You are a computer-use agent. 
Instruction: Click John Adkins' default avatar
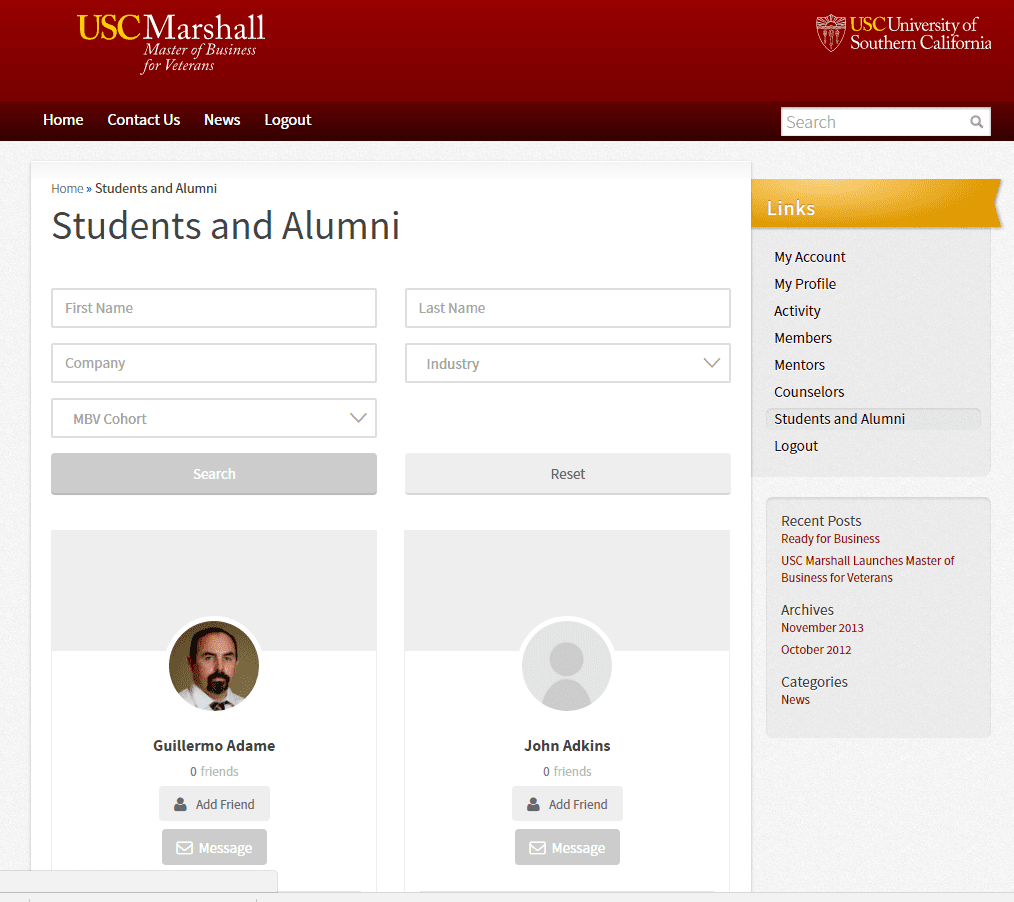tap(567, 666)
